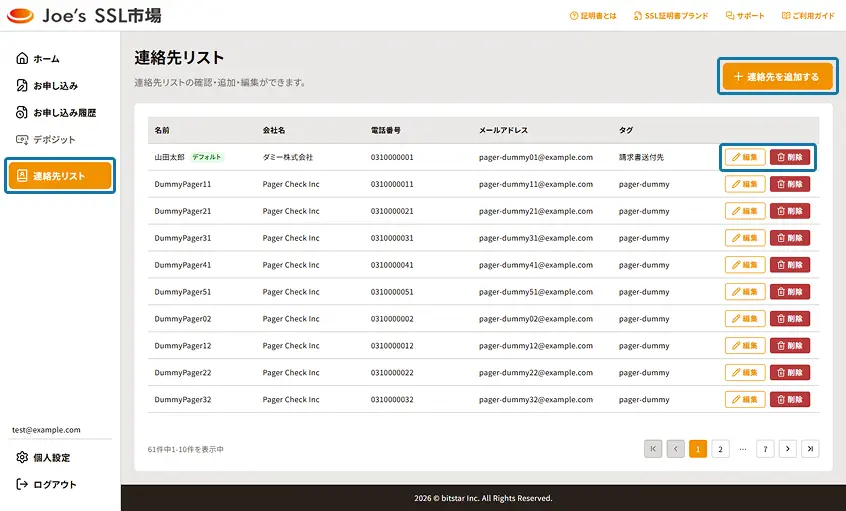Open ご利用ガイド in top navigation
Image resolution: width=846 pixels, height=511 pixels.
808,16
